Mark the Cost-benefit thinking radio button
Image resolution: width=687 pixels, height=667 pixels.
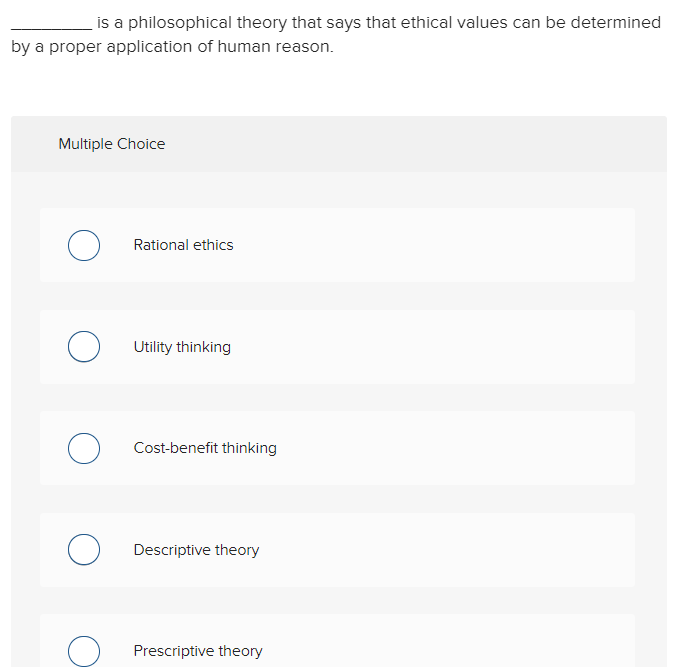[x=84, y=448]
